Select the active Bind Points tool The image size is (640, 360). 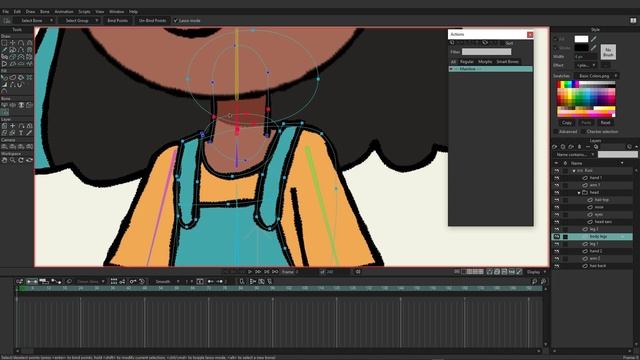click(x=4, y=112)
